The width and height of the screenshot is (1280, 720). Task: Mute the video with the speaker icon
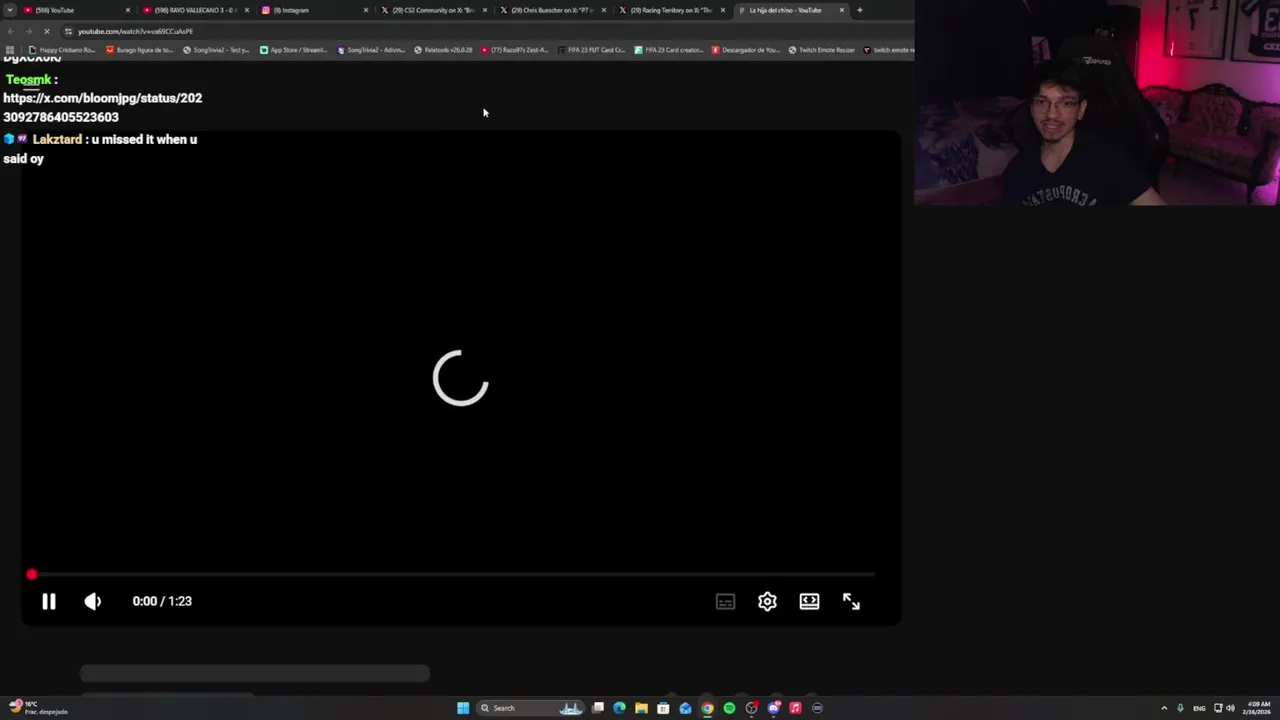[93, 601]
